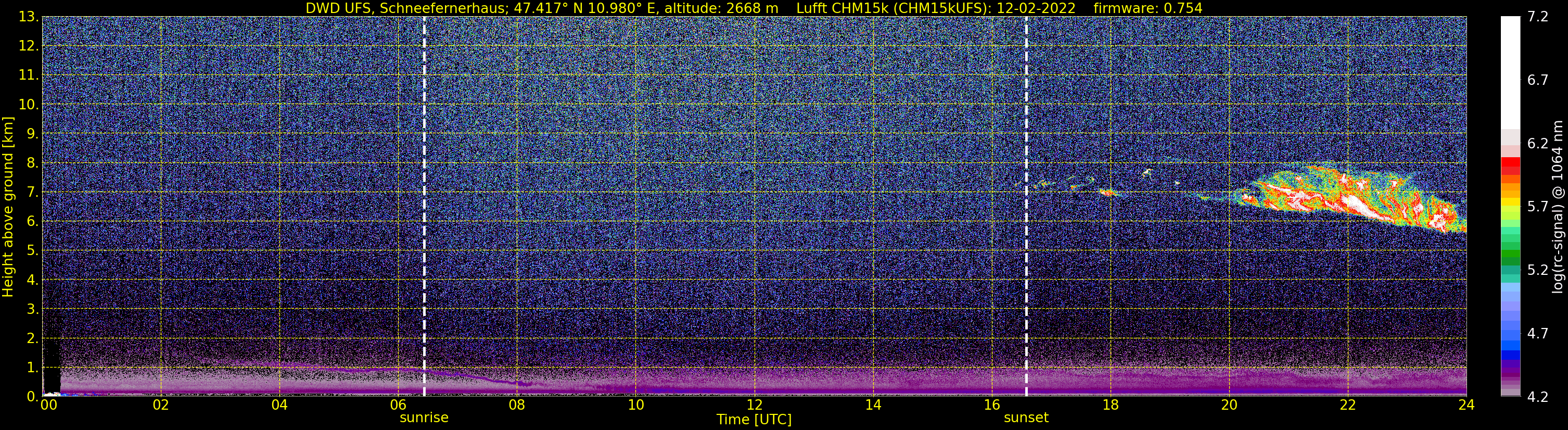Image resolution: width=1568 pixels, height=430 pixels.
Task: Click the time axis tick label 04
Action: coord(279,405)
